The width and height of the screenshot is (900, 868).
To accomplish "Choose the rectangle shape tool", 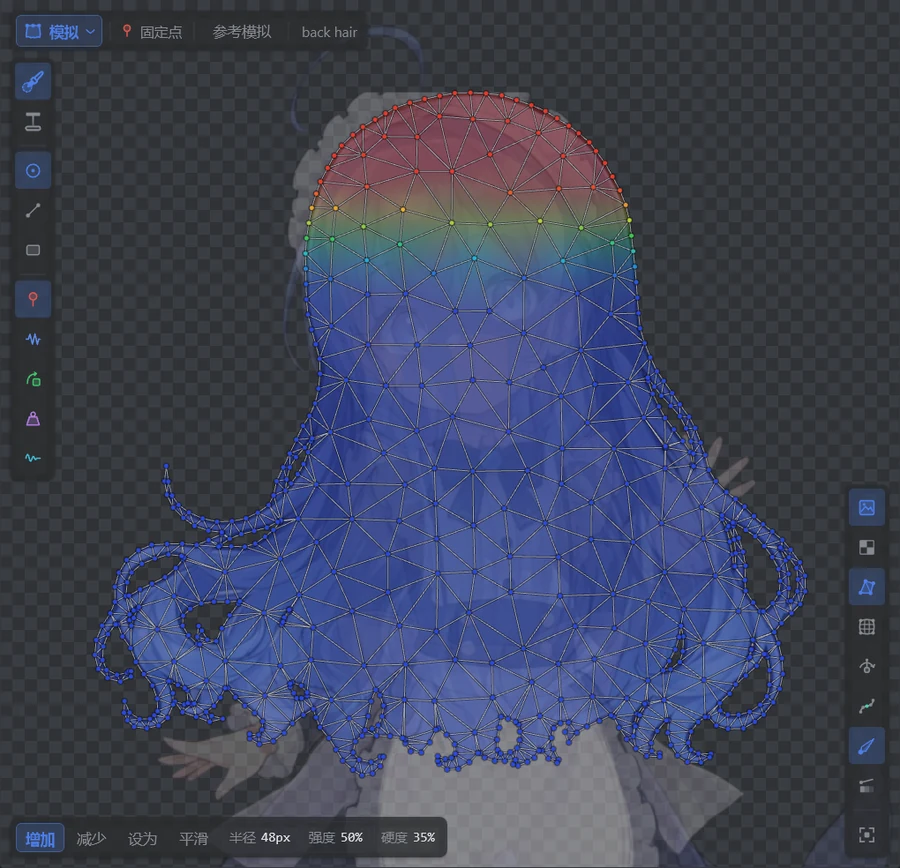I will pos(33,250).
